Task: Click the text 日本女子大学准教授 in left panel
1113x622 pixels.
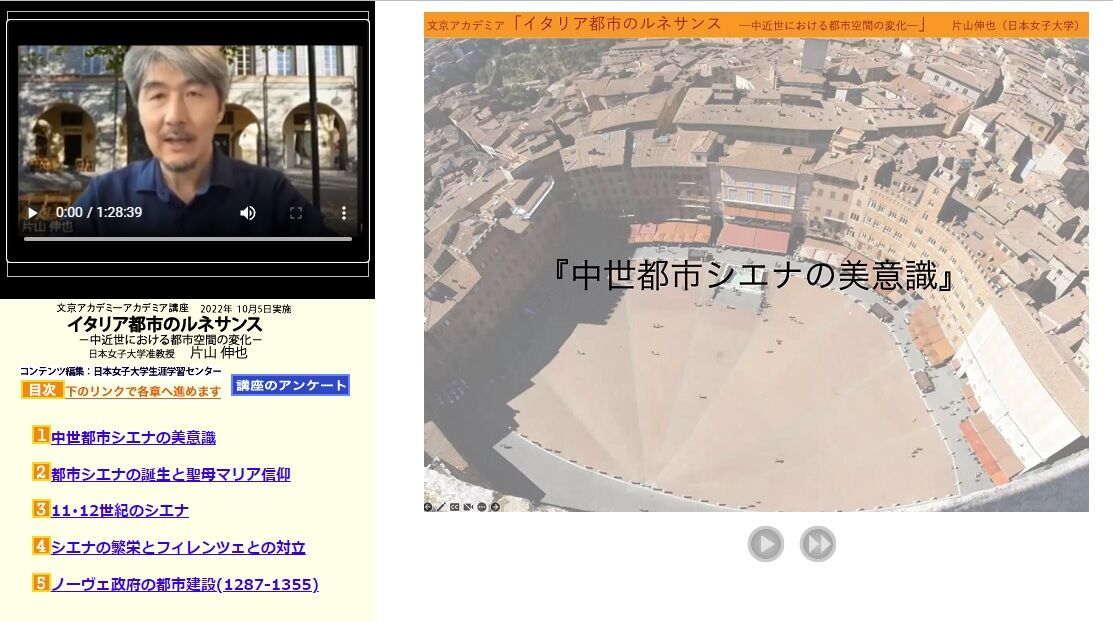Action: 132,354
